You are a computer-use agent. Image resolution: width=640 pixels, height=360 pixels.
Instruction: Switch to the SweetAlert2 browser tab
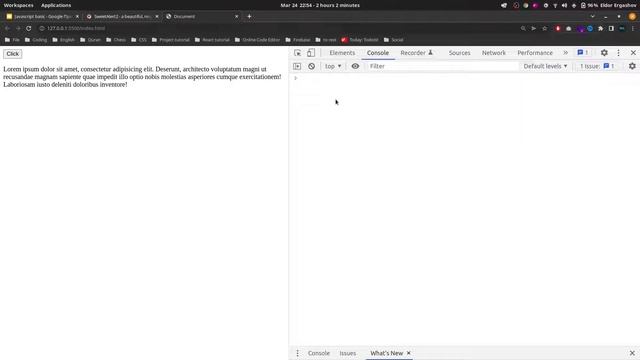(122, 17)
